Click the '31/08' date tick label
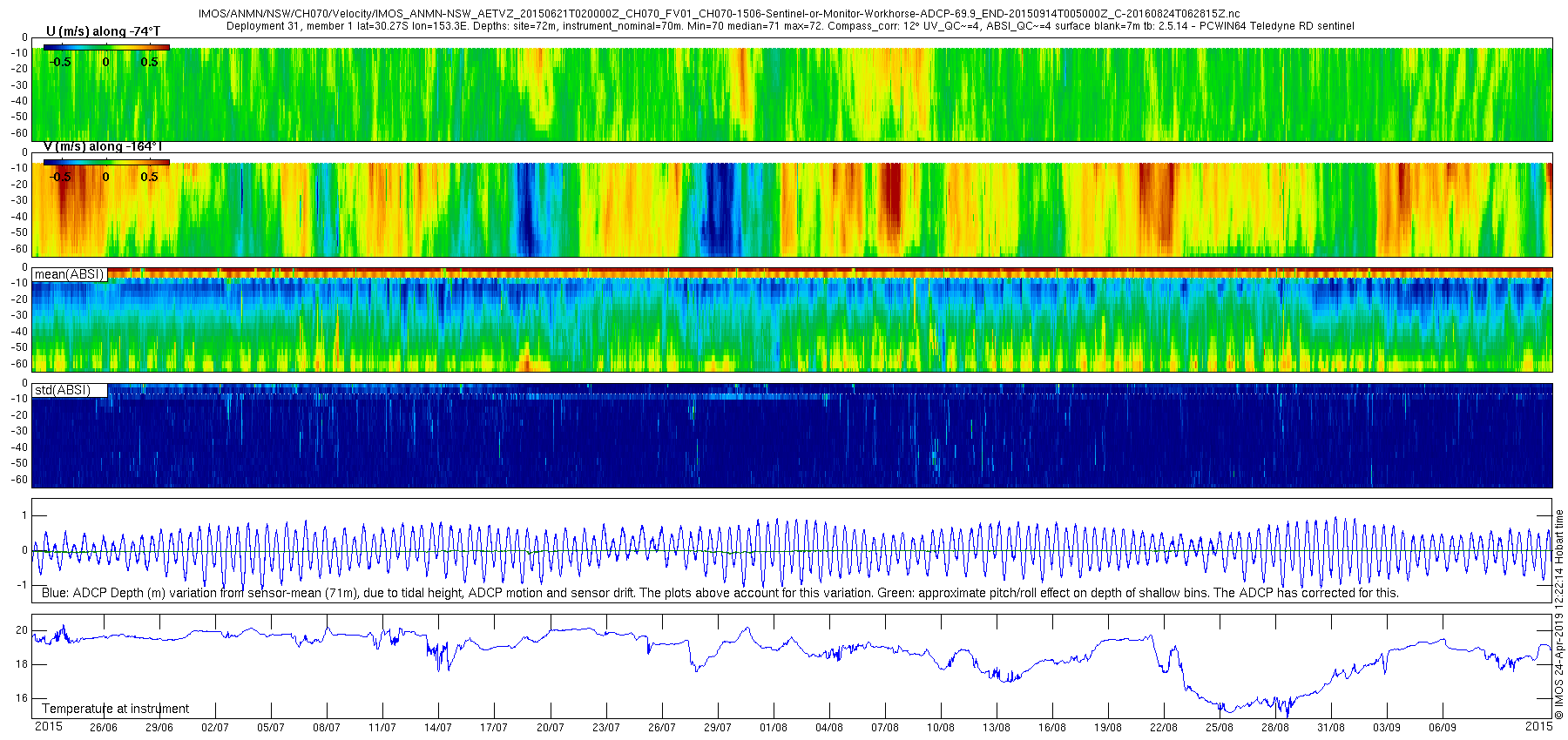The image size is (1568, 740). pyautogui.click(x=1330, y=728)
